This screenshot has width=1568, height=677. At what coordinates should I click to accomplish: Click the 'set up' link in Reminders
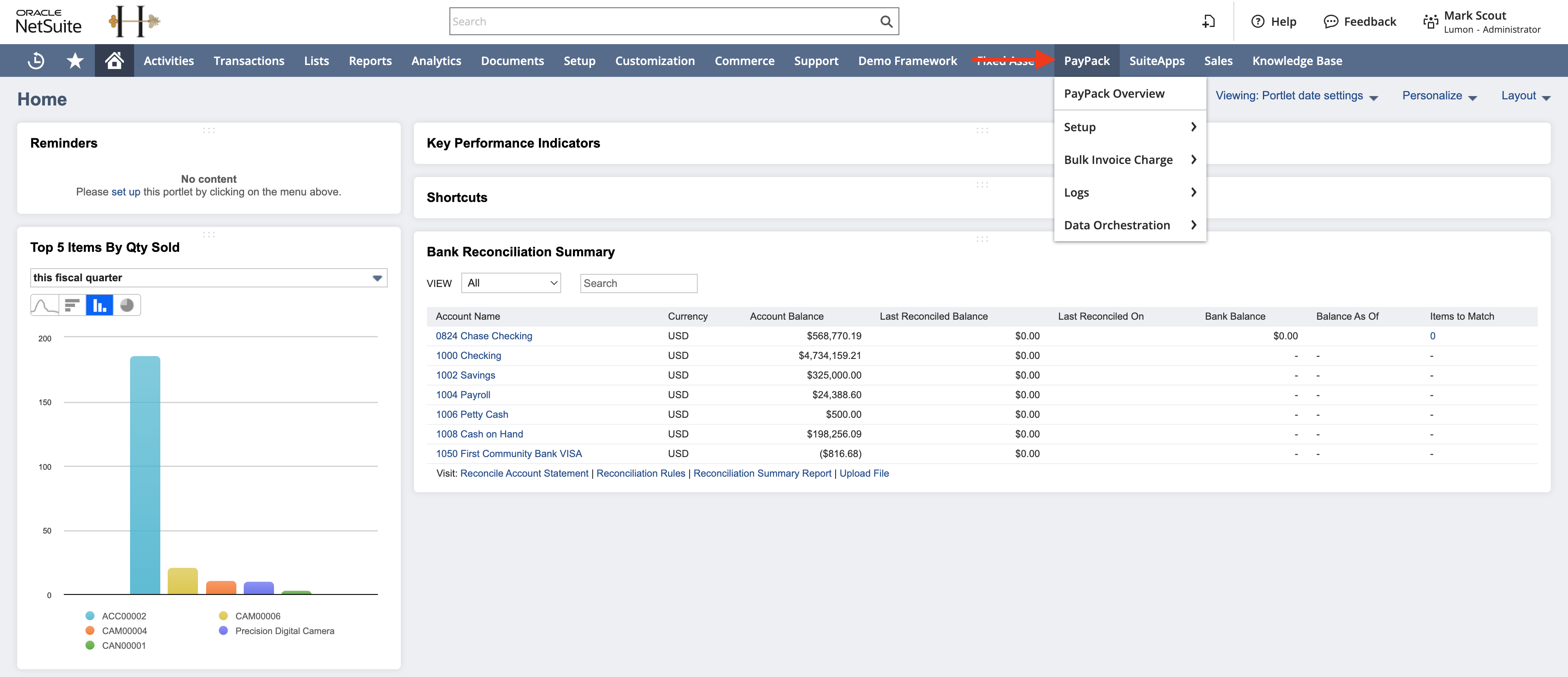pos(126,192)
